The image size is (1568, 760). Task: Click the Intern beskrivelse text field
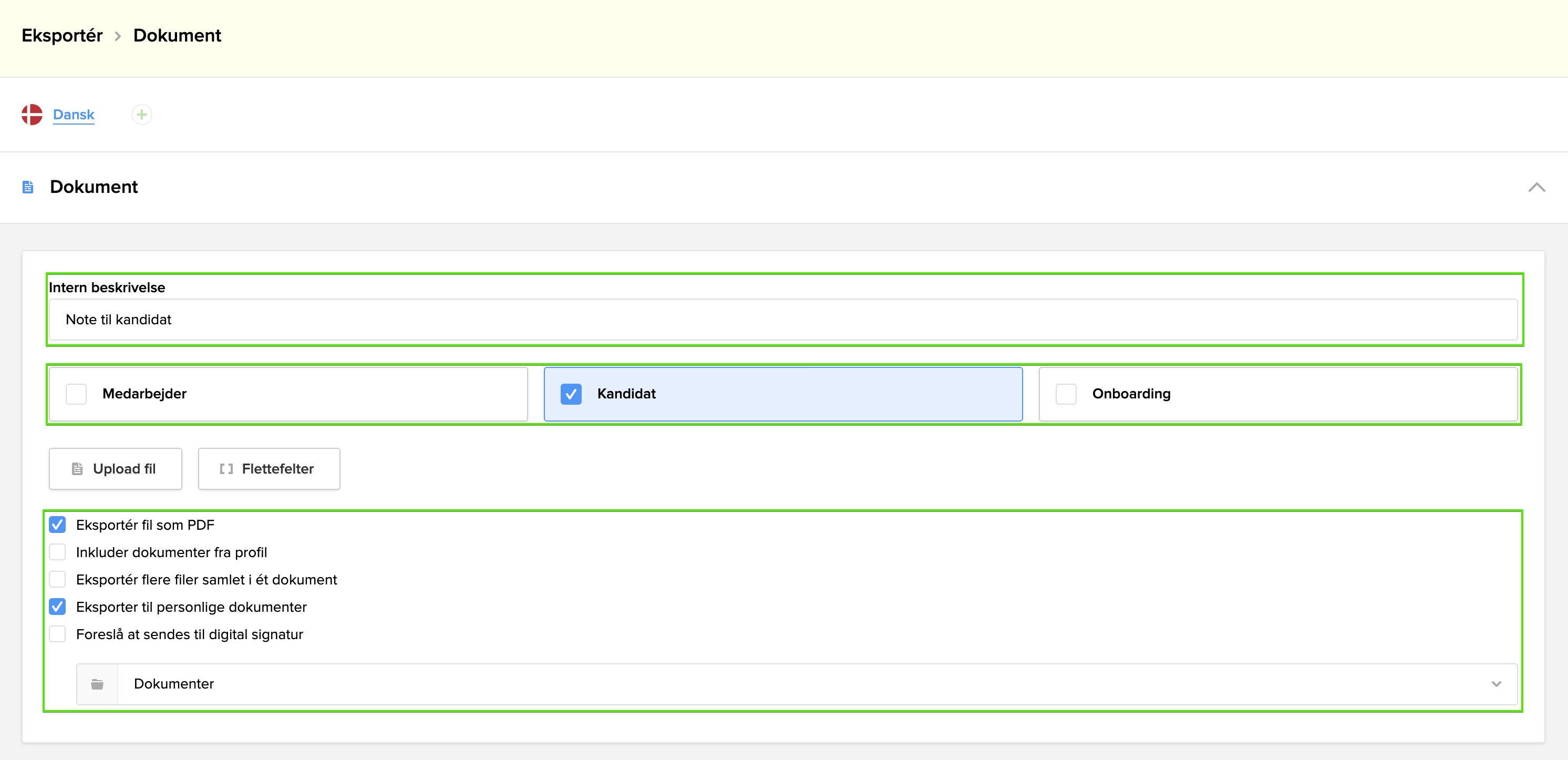[782, 319]
